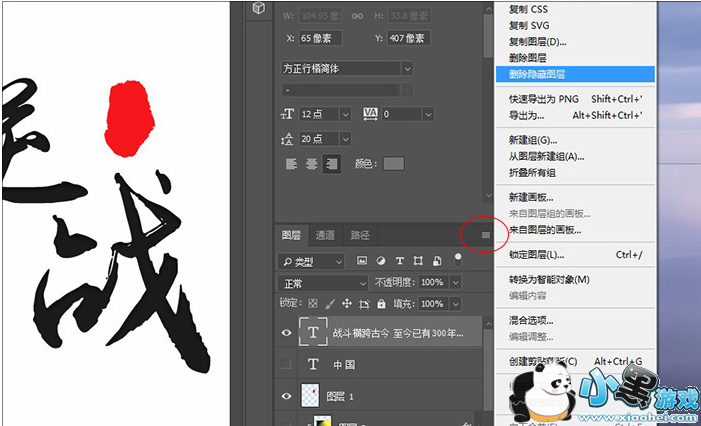Open the 正常 blend mode dropdown
The height and width of the screenshot is (426, 701).
pos(323,283)
